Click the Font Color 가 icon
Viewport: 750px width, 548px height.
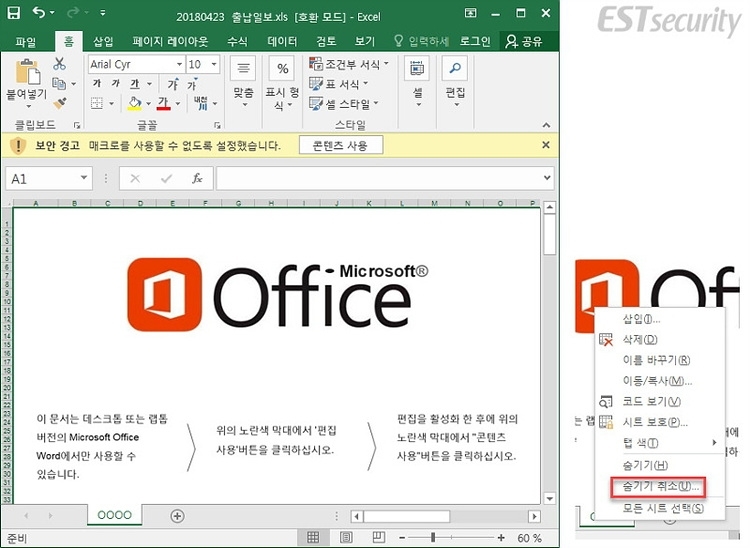(x=164, y=103)
